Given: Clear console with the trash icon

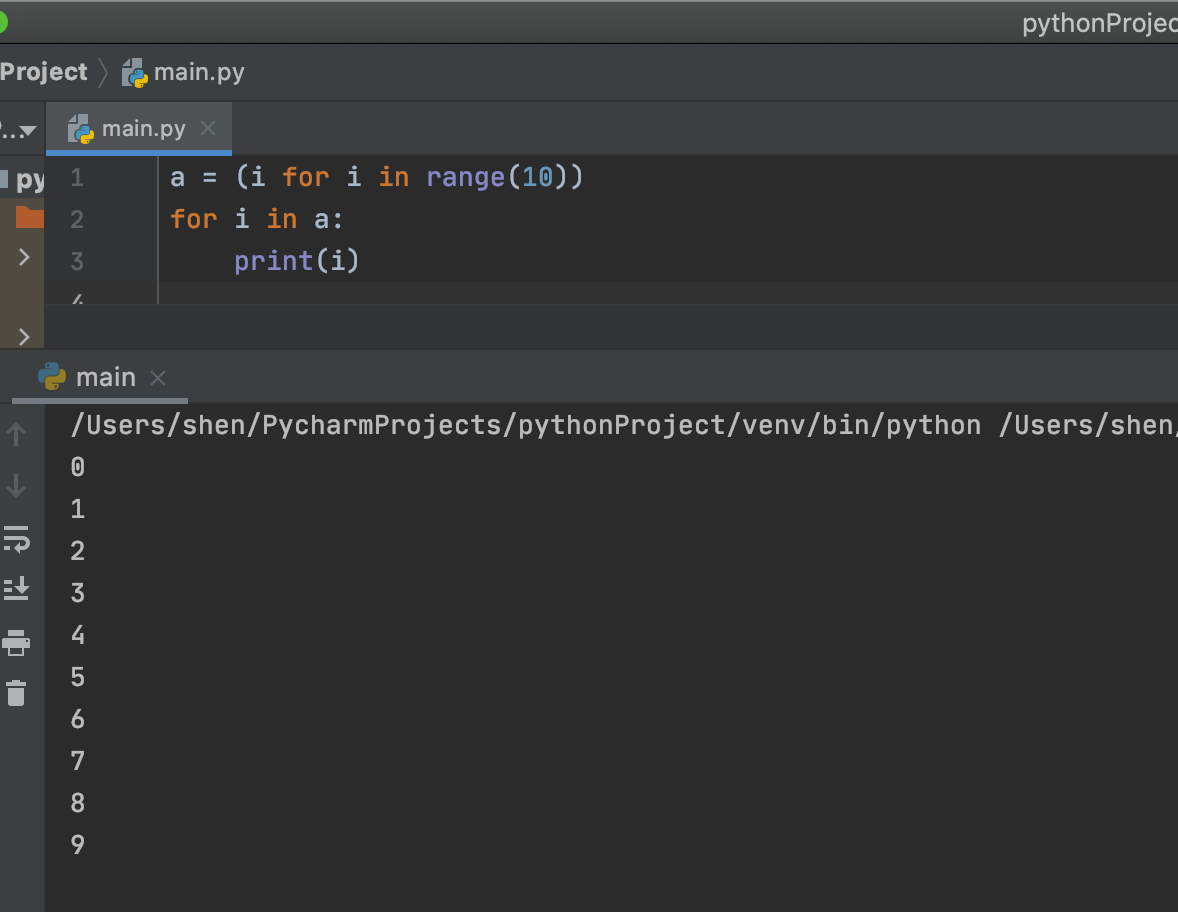Looking at the screenshot, I should click(x=16, y=693).
